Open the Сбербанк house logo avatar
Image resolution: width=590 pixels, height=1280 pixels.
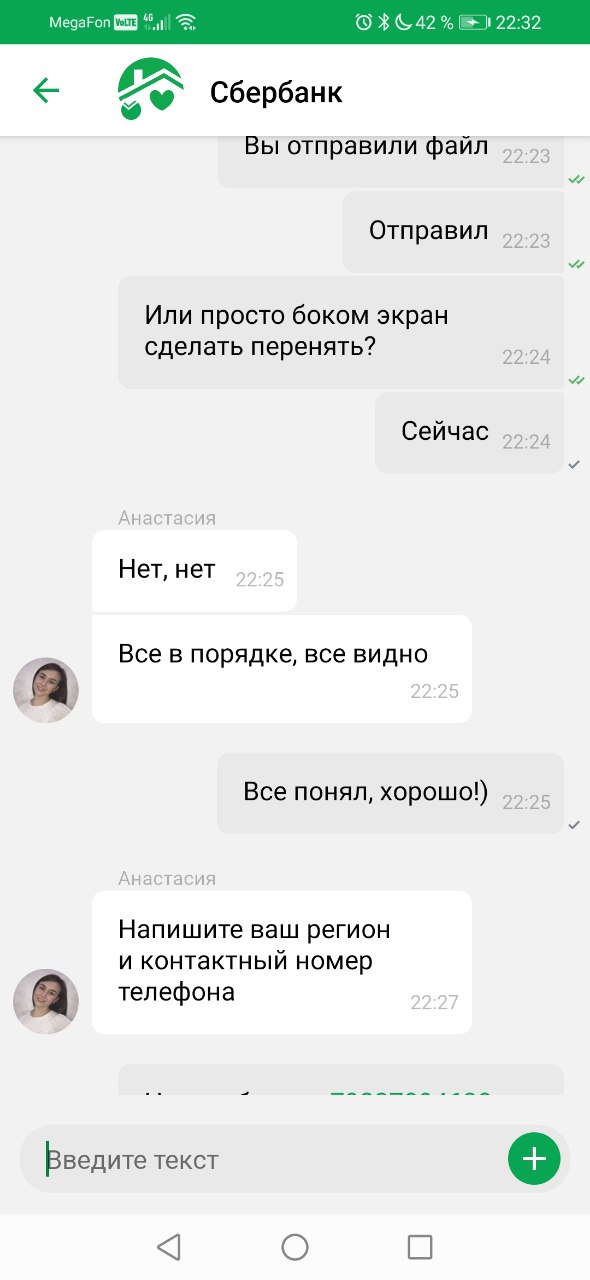pos(151,90)
